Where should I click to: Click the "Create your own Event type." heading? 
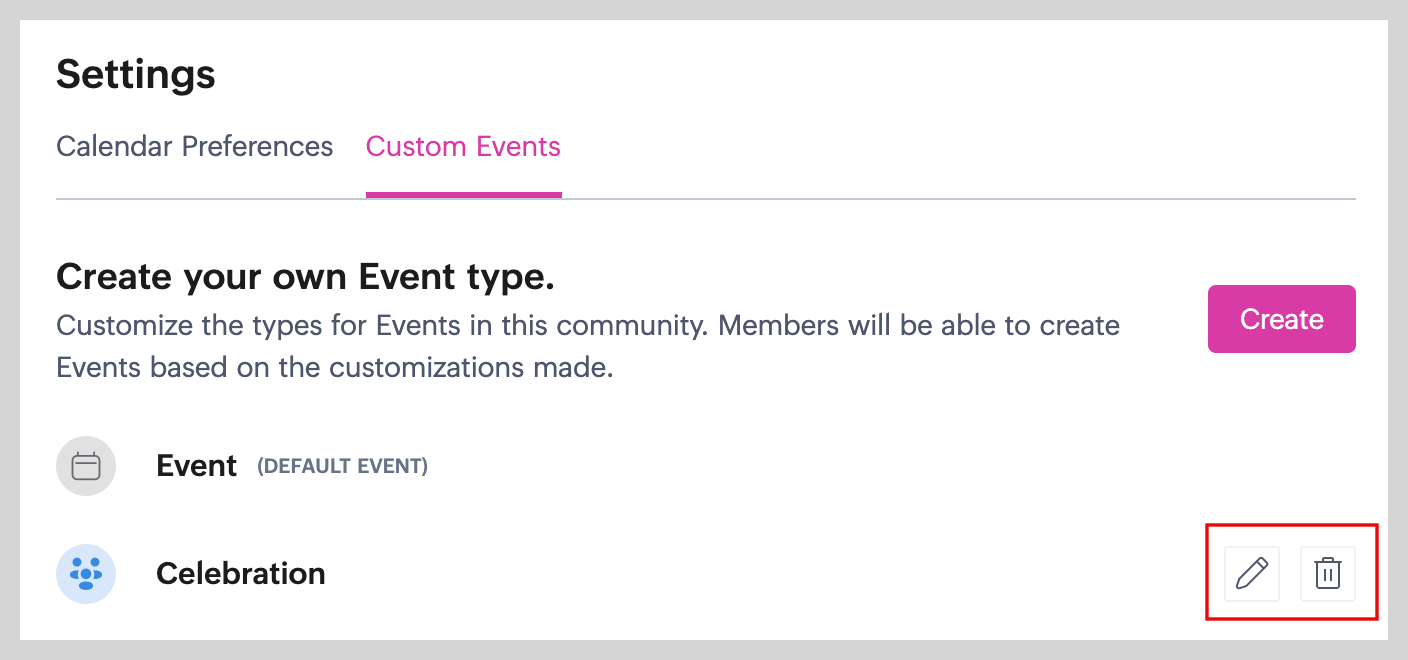305,277
